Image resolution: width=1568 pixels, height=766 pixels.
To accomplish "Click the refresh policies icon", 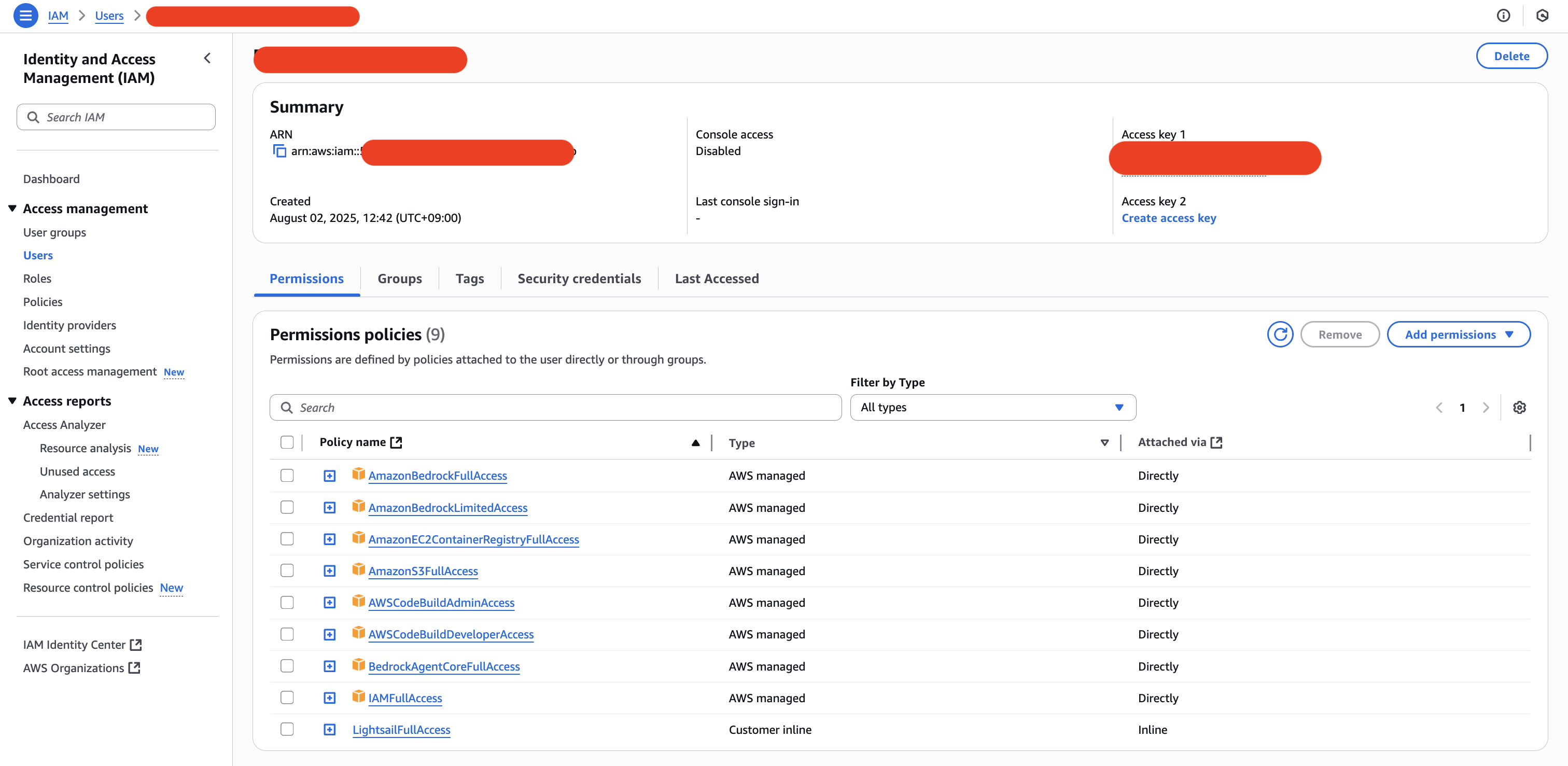I will [1280, 335].
